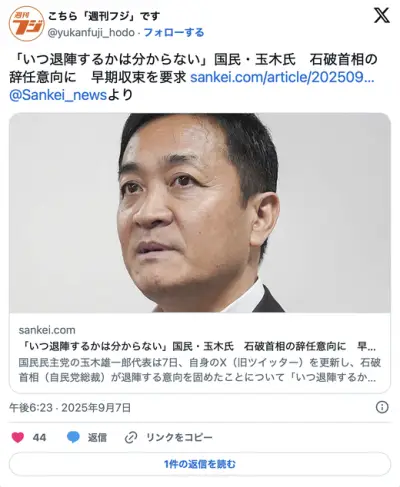This screenshot has width=400, height=487.
Task: Open the timestamp 午後6:23 · 2025年9月7日
Action: tap(70, 408)
